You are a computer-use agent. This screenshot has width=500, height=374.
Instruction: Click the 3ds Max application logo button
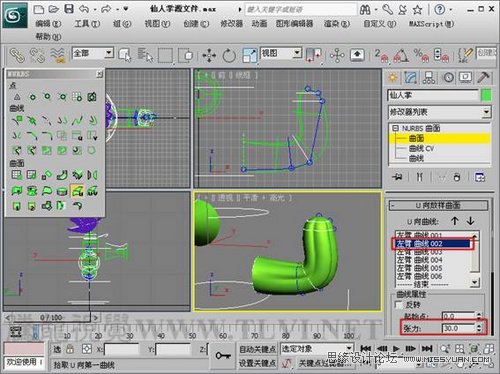[14, 15]
